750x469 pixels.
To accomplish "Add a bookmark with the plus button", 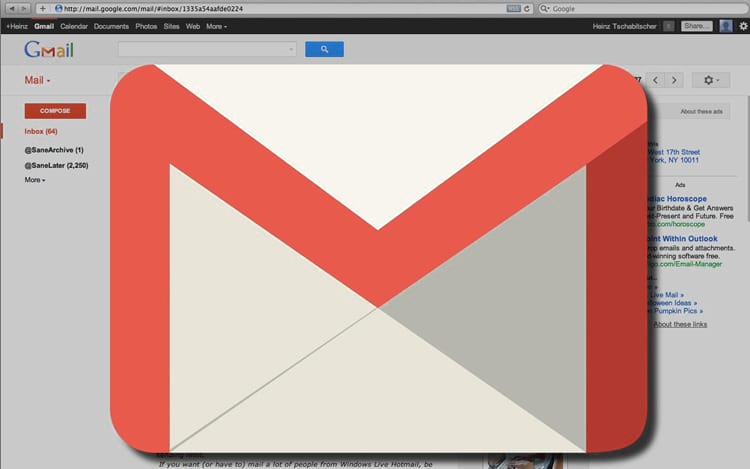I will click(43, 9).
